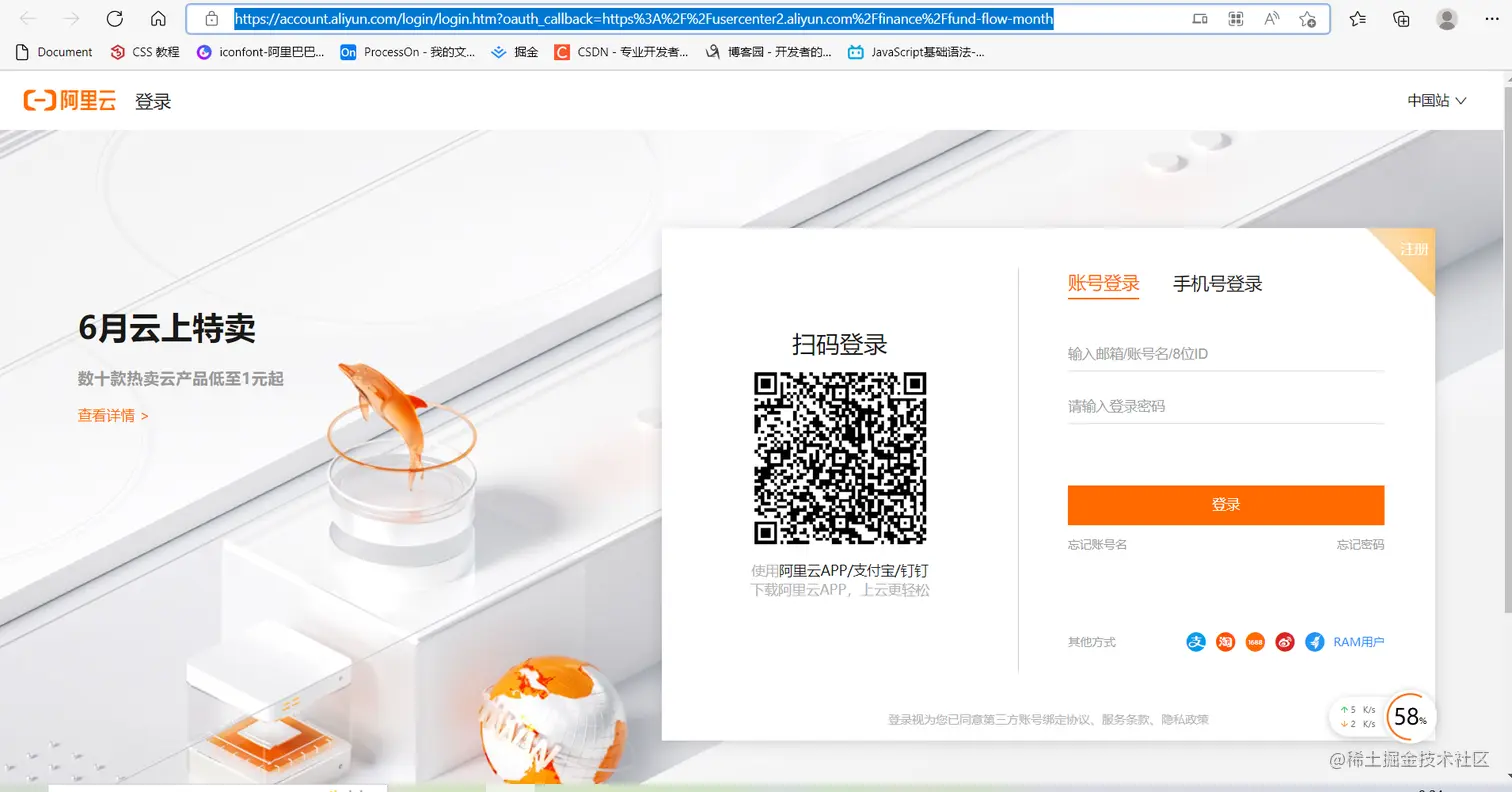Switch to the 账号登录 tab

coord(1103,283)
